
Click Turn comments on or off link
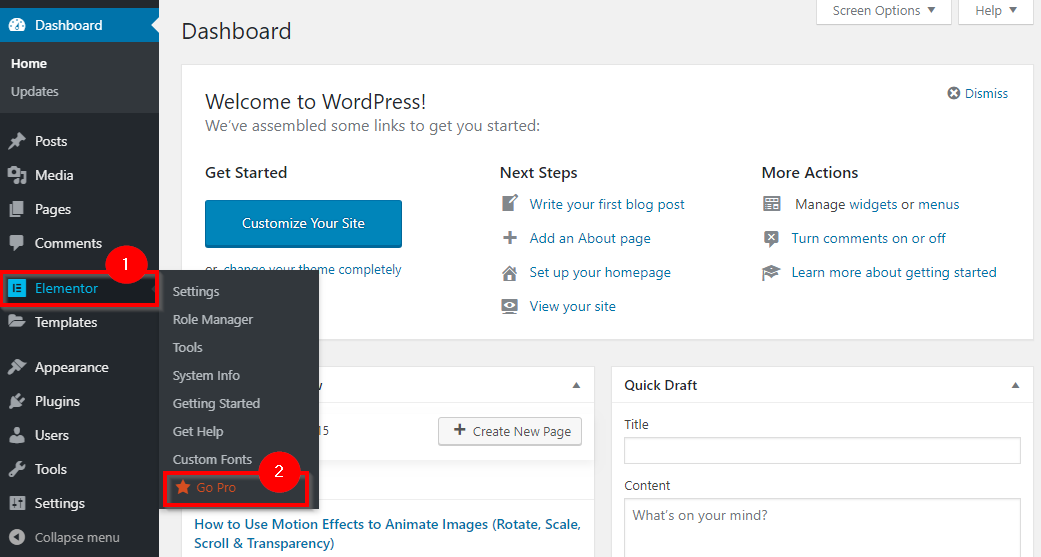click(868, 238)
